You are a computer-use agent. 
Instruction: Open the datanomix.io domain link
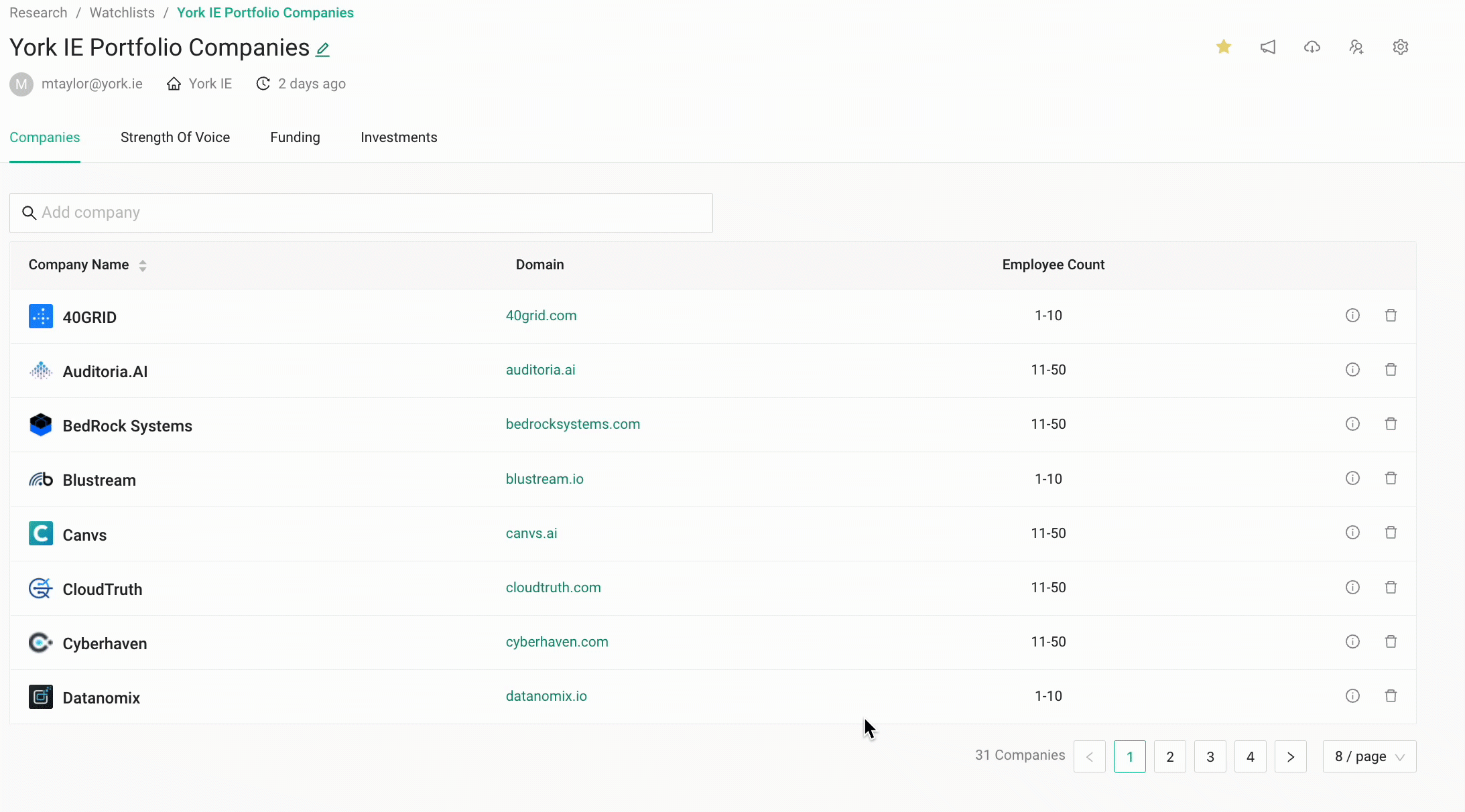(546, 696)
